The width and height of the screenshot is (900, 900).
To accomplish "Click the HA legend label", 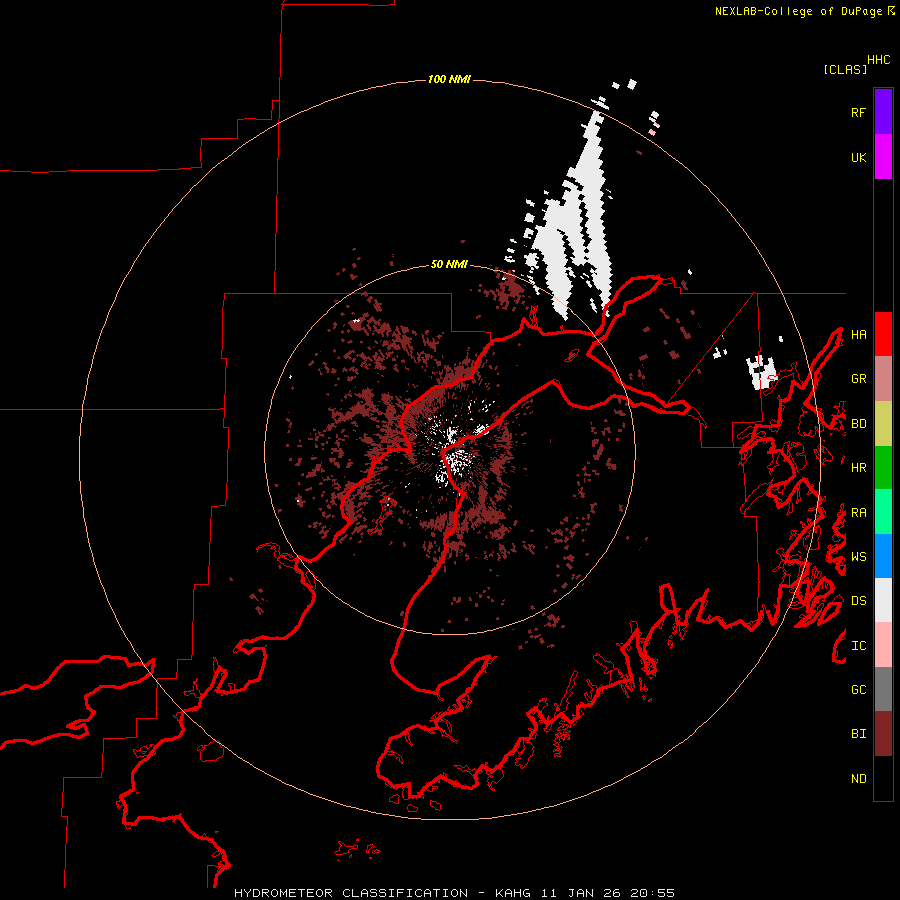I will [859, 334].
